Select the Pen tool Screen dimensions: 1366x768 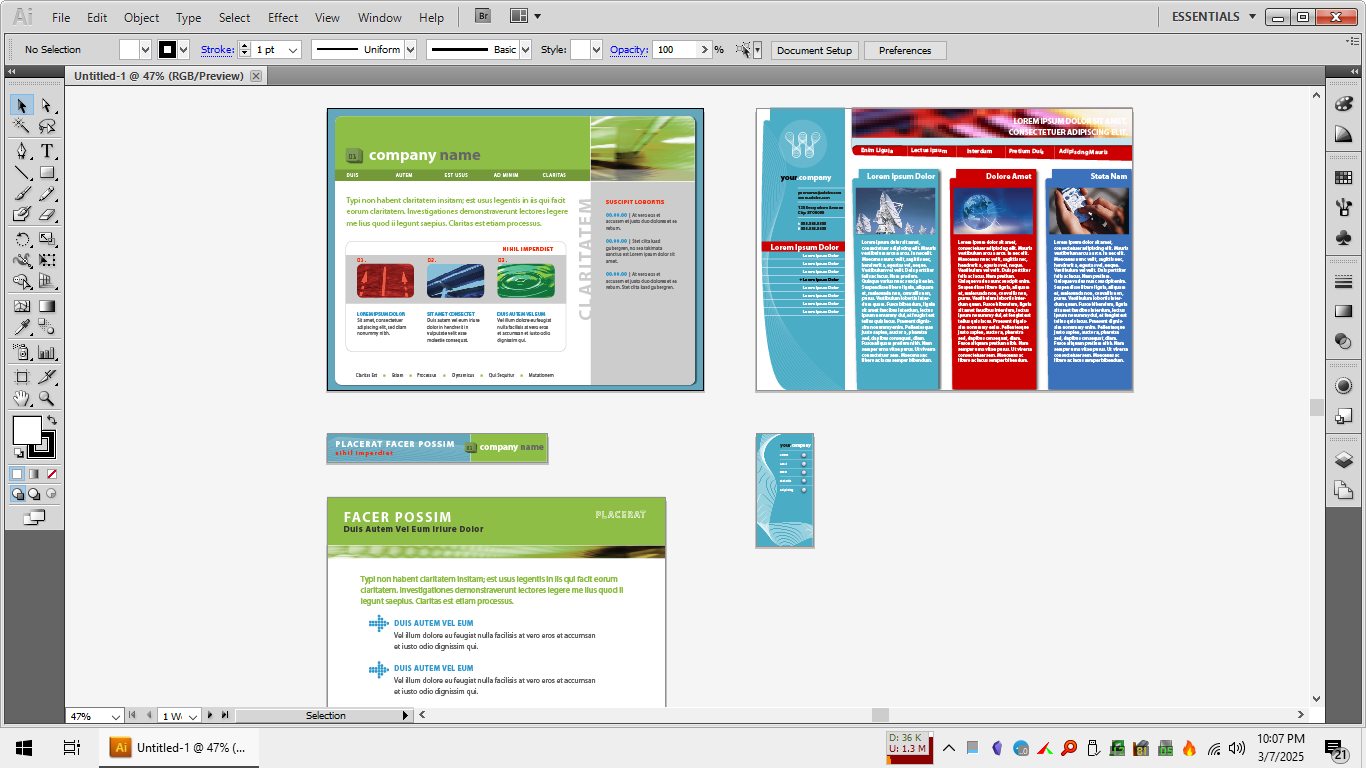pyautogui.click(x=22, y=151)
